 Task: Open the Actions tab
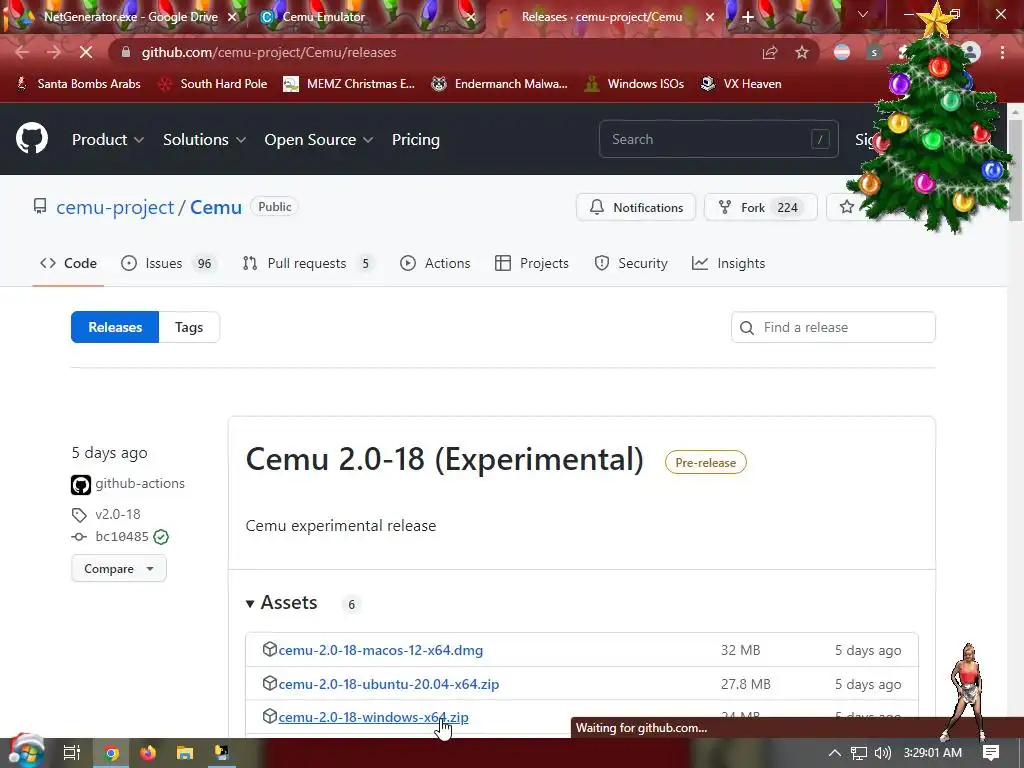pyautogui.click(x=435, y=263)
